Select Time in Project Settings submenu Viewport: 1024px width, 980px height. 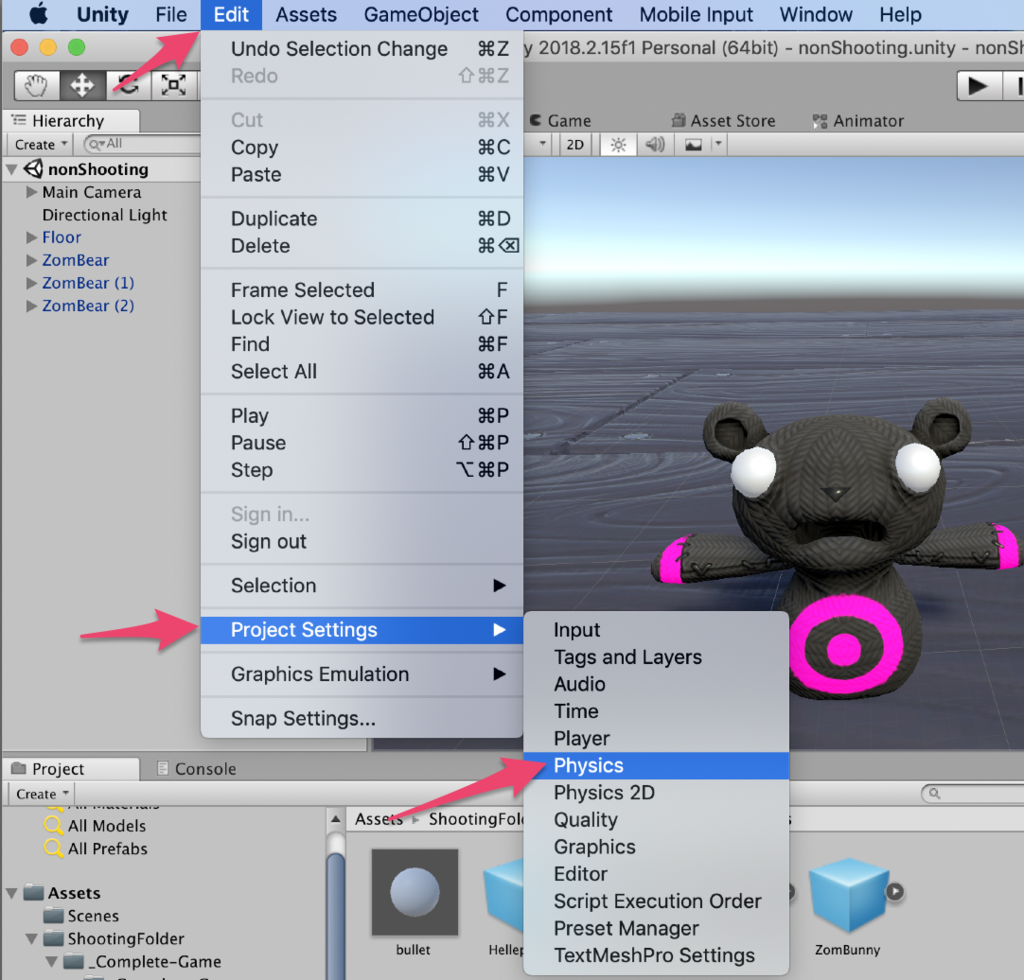pyautogui.click(x=656, y=712)
